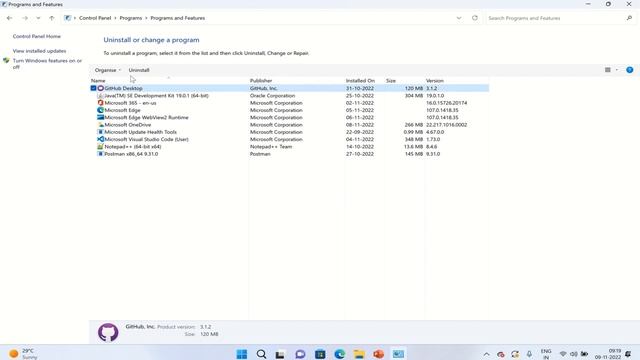Click version 16.0.15726.20174 cell

click(447, 103)
